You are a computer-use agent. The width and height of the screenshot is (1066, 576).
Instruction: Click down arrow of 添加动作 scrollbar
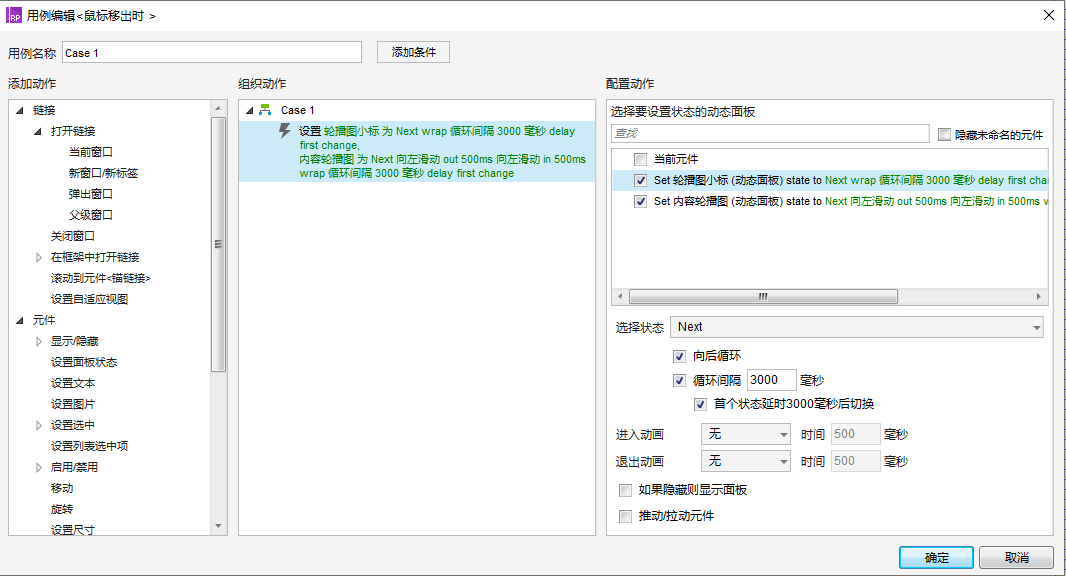pos(218,526)
